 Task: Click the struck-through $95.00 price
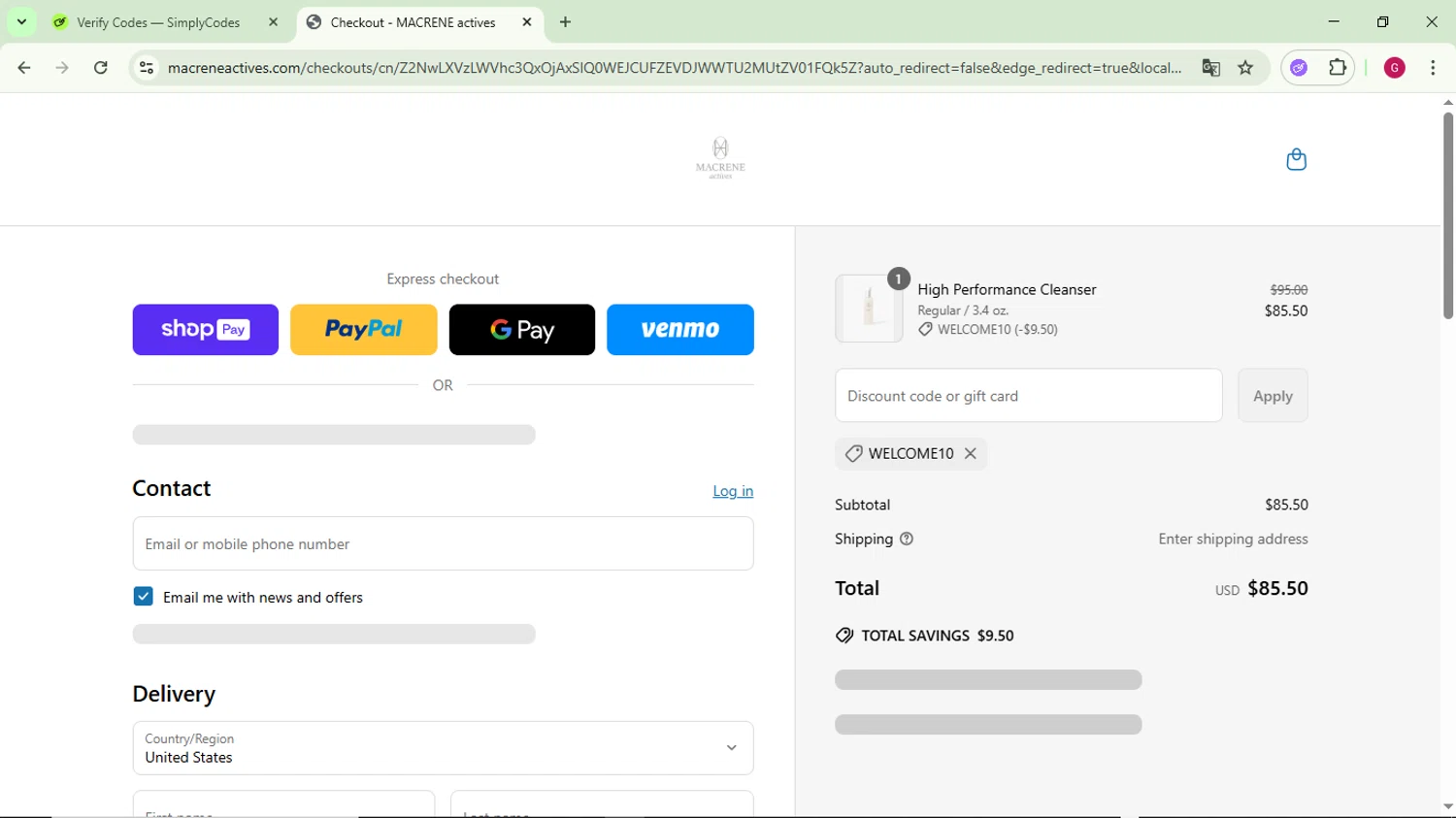point(1288,289)
